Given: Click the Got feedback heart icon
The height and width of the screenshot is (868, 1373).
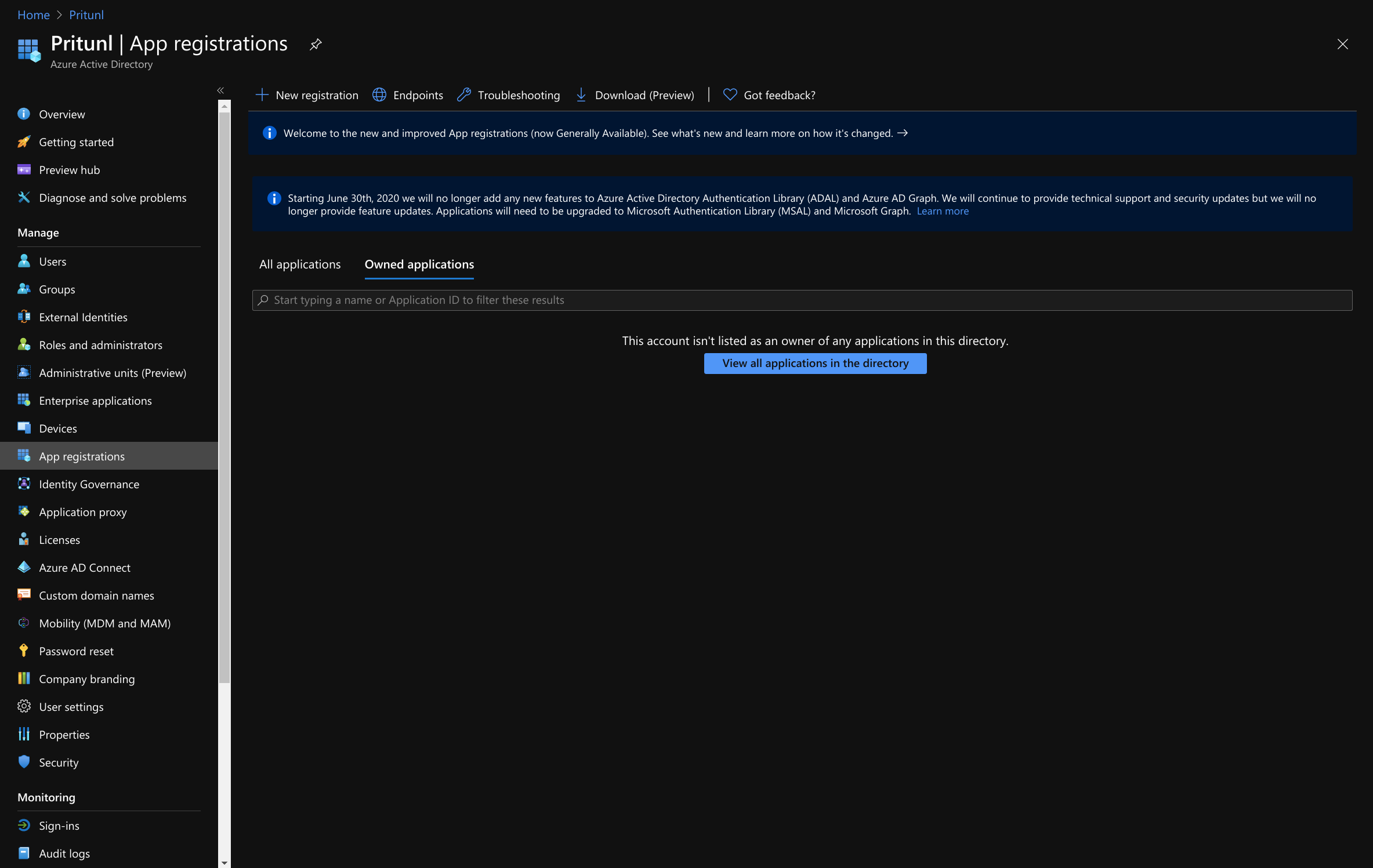Looking at the screenshot, I should (730, 95).
